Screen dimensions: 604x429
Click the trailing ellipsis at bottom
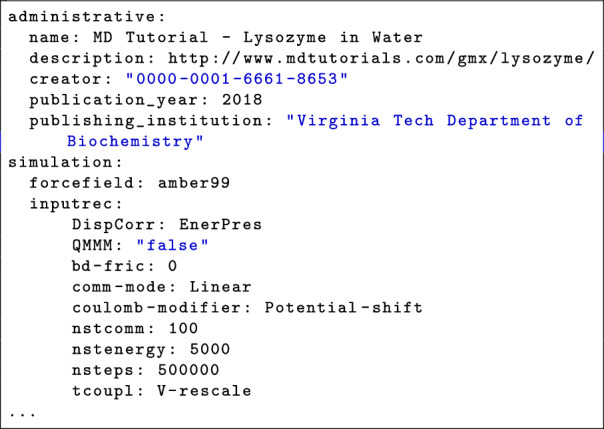point(22,415)
